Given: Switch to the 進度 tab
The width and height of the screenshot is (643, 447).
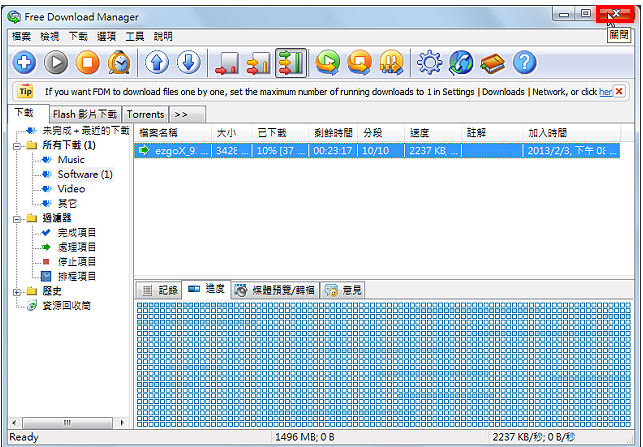Looking at the screenshot, I should (206, 289).
